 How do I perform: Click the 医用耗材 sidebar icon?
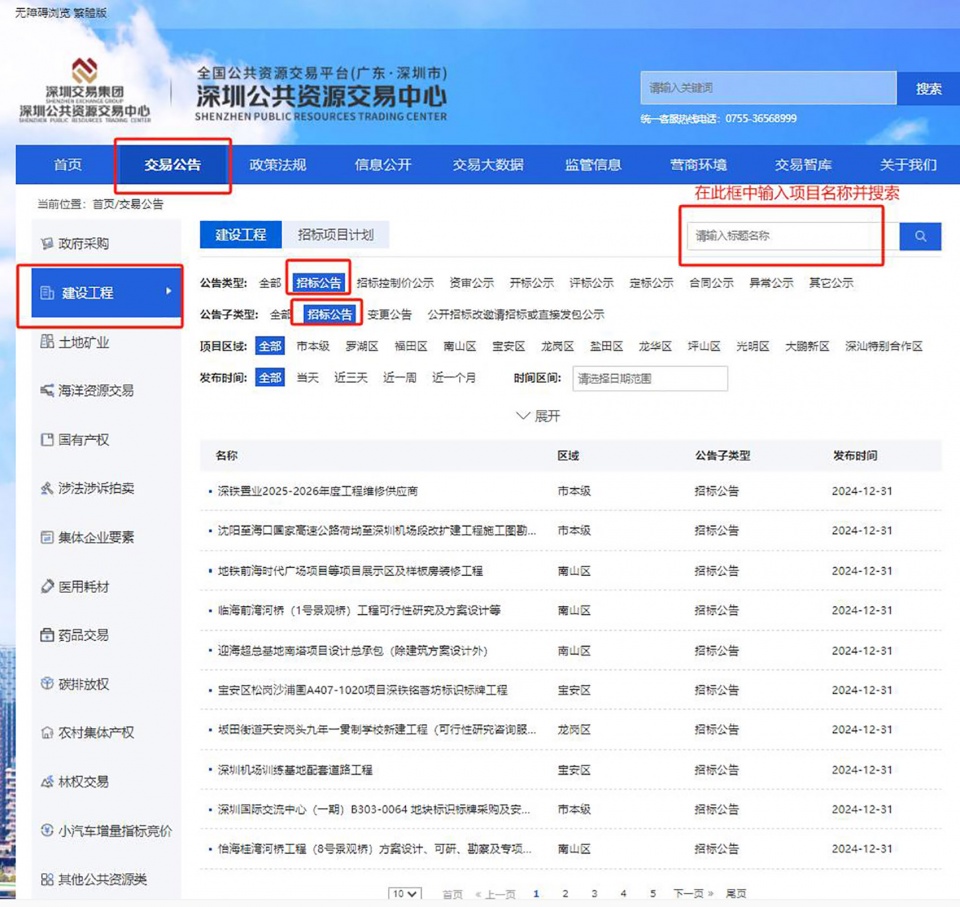click(x=47, y=586)
